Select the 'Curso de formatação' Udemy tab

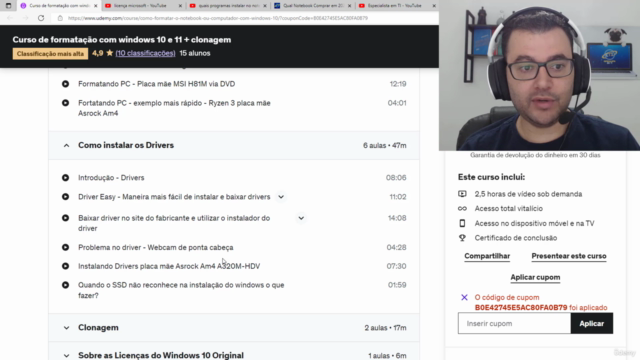(56, 6)
